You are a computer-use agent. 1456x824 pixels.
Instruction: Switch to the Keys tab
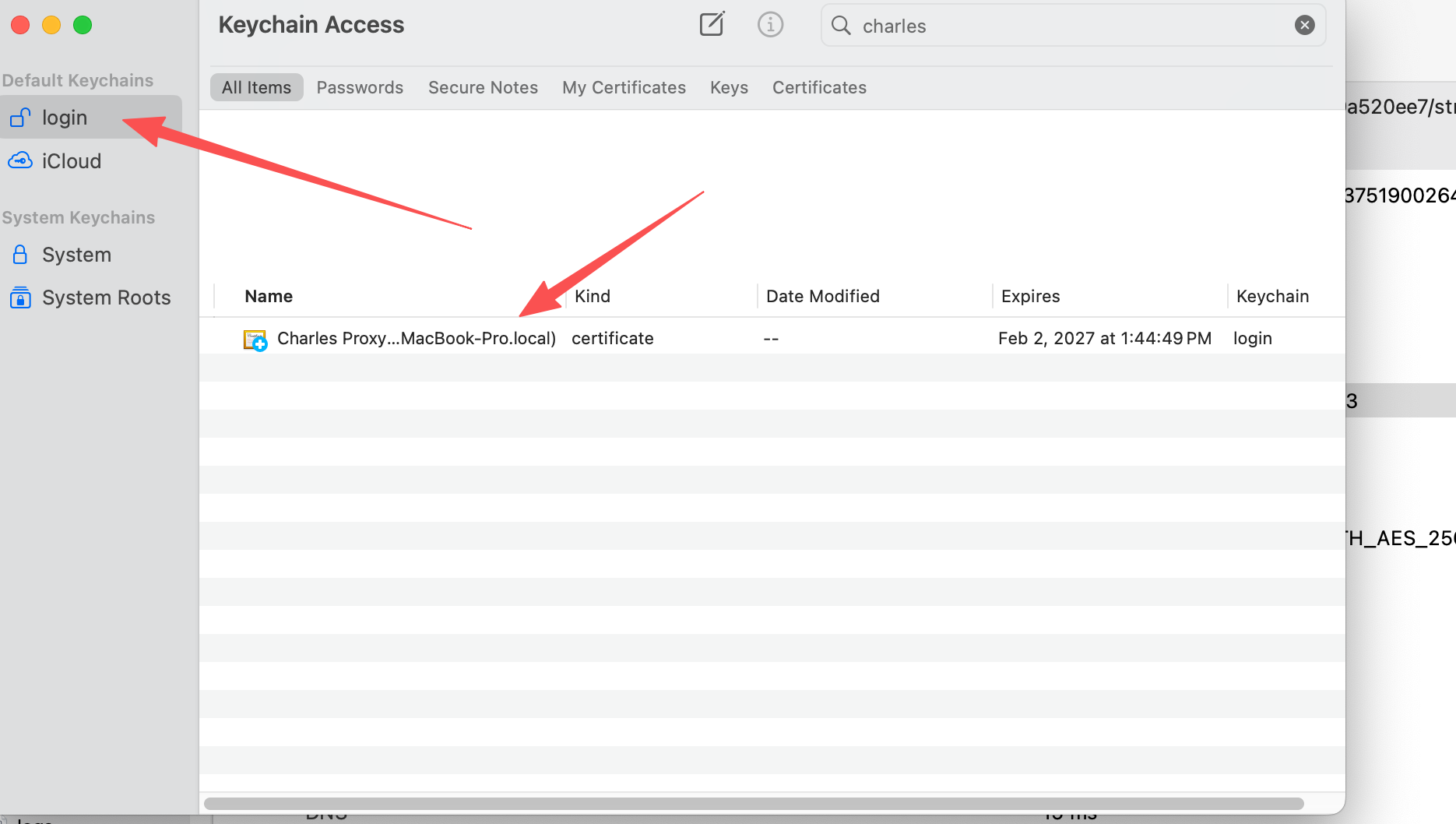729,87
